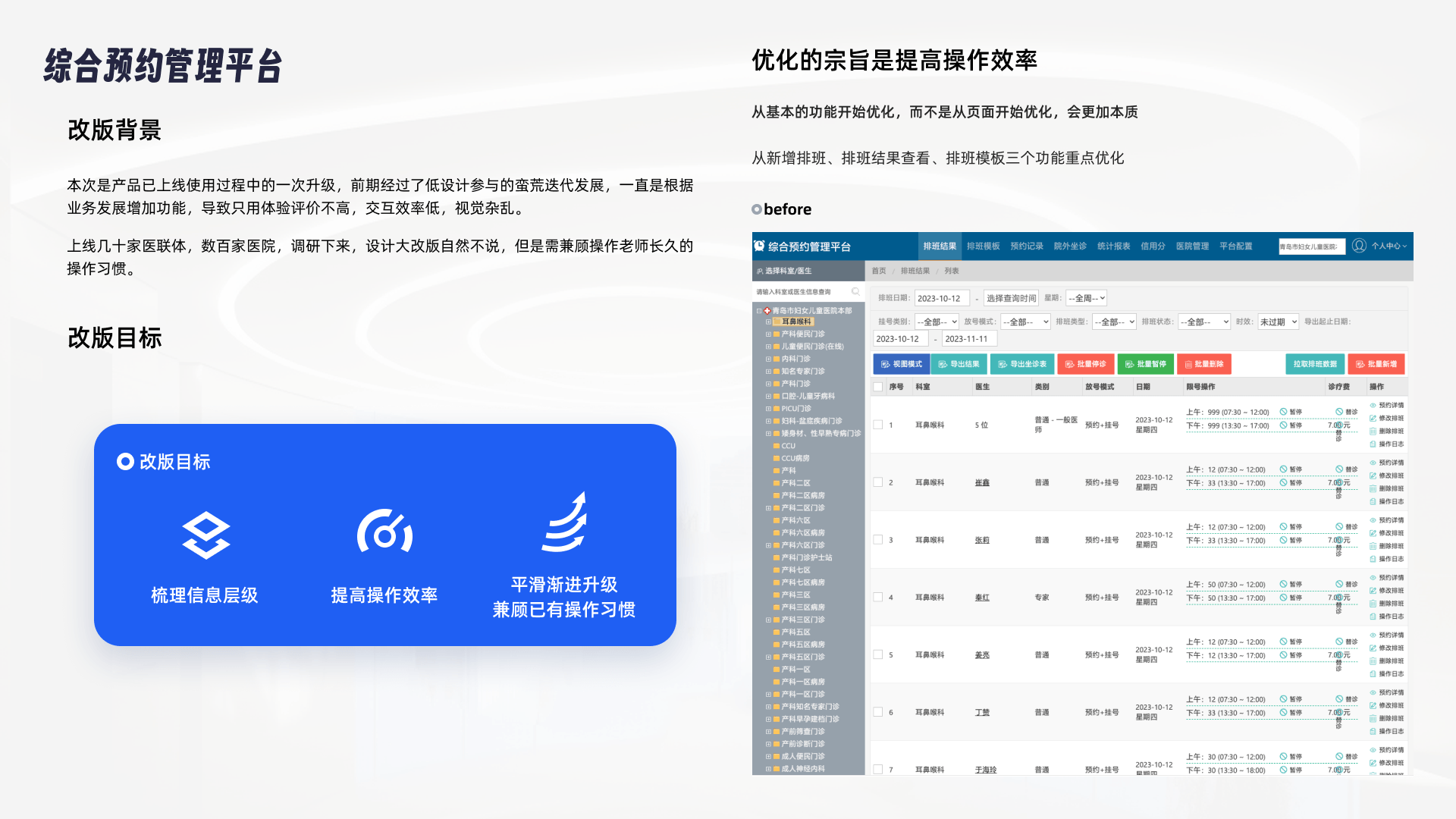Click the 操作日志 log icon in row 1
This screenshot has height=819, width=1456.
click(x=1373, y=444)
